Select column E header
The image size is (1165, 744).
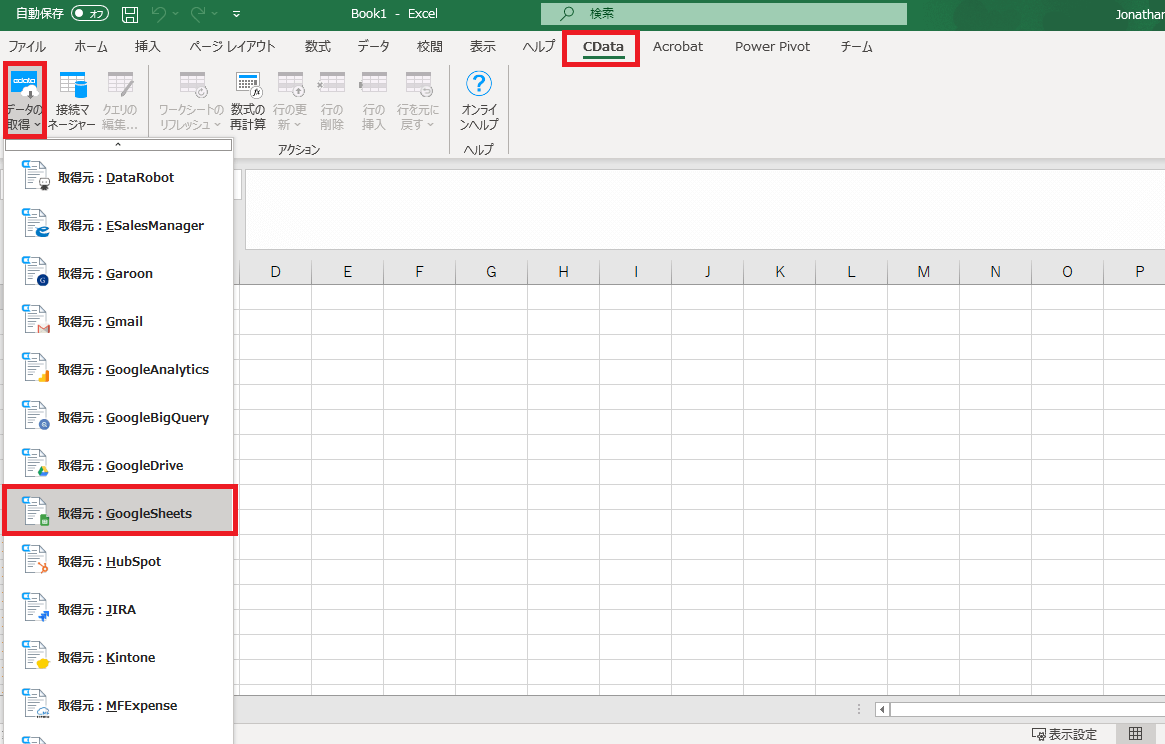tap(347, 272)
